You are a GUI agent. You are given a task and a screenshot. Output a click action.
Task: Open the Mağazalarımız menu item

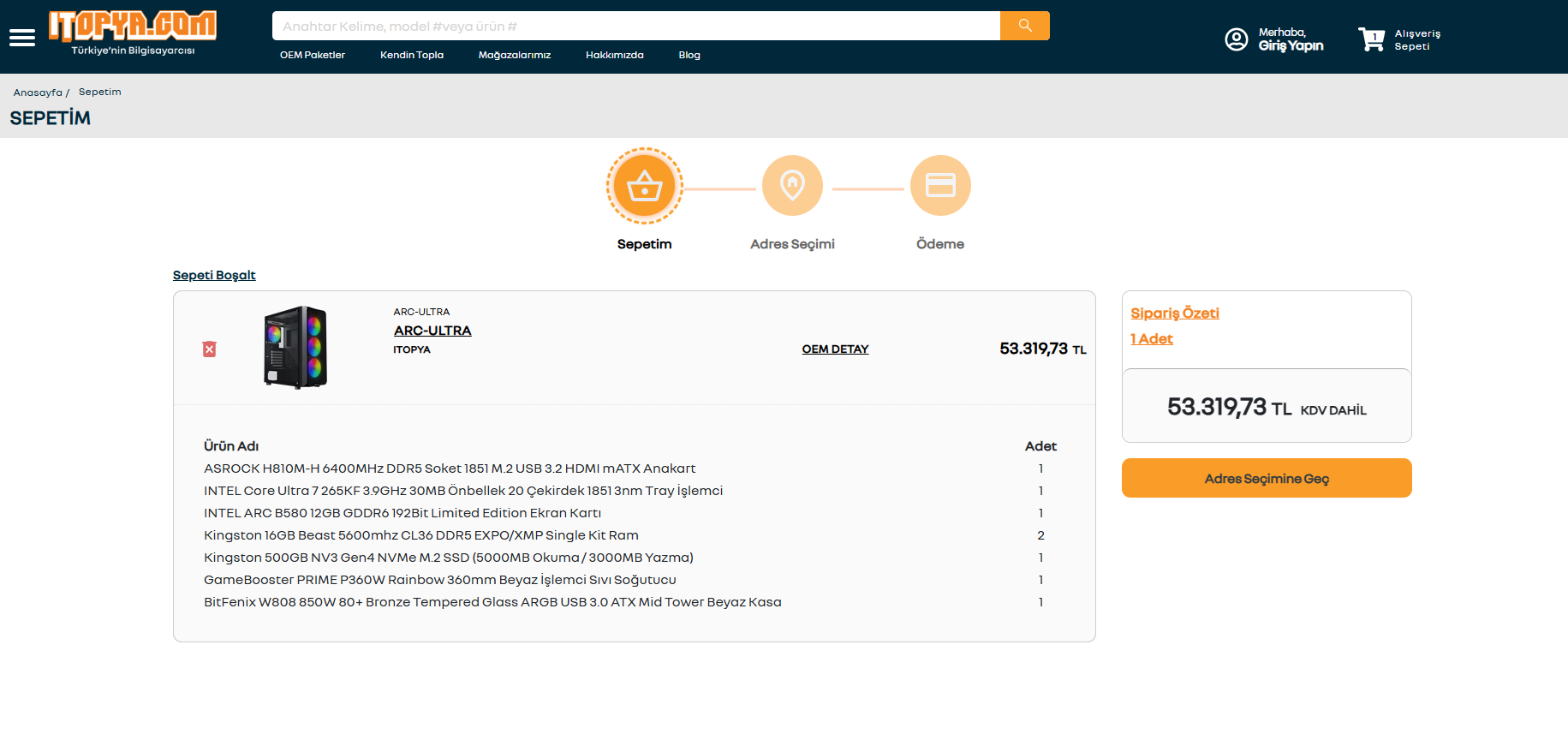coord(515,55)
